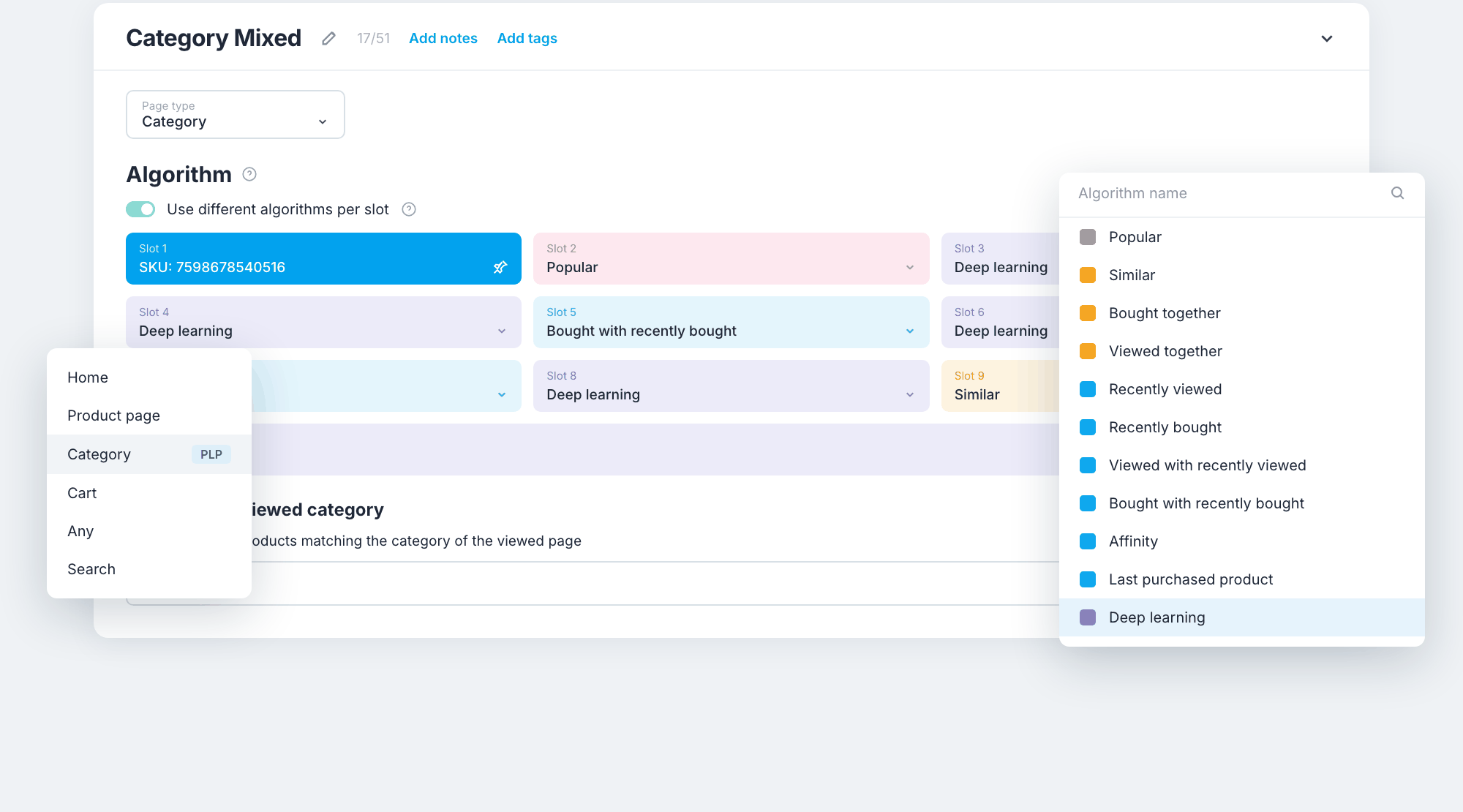Open Slot 6 Deep learning selector
1463x812 pixels.
pos(1001,322)
